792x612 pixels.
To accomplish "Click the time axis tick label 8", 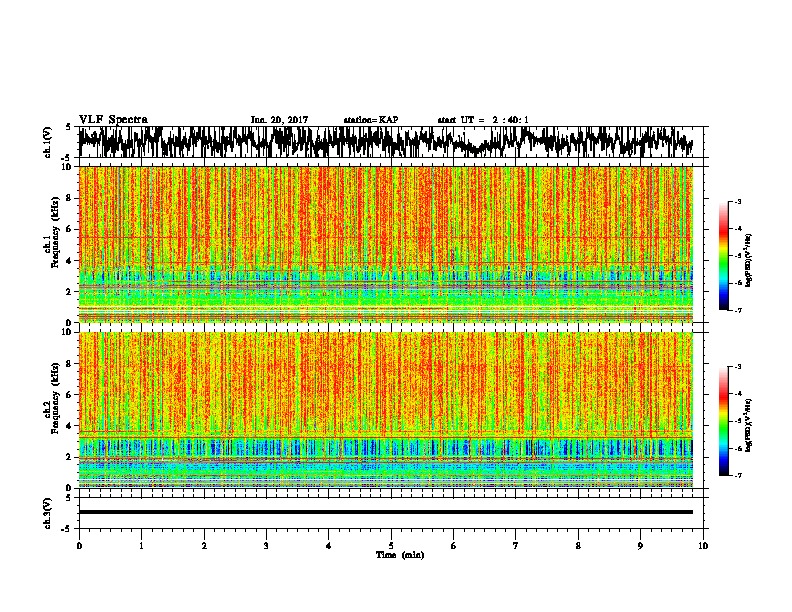I will coord(578,546).
